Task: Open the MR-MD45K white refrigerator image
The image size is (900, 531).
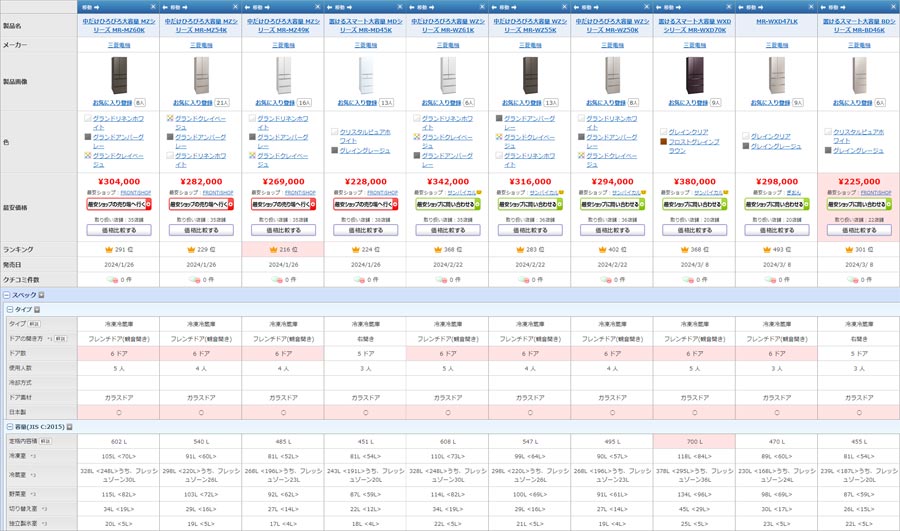Action: 366,75
